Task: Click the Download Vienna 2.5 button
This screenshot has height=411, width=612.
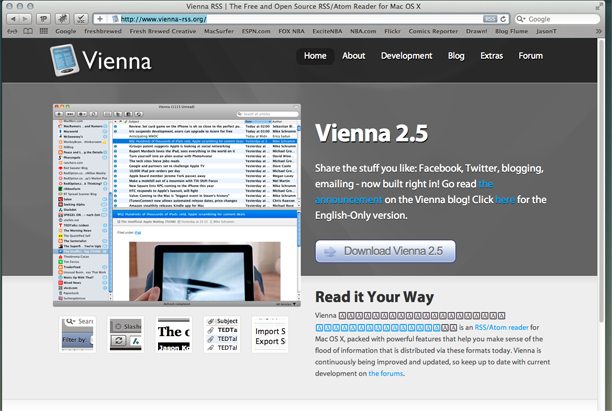Action: coord(385,251)
